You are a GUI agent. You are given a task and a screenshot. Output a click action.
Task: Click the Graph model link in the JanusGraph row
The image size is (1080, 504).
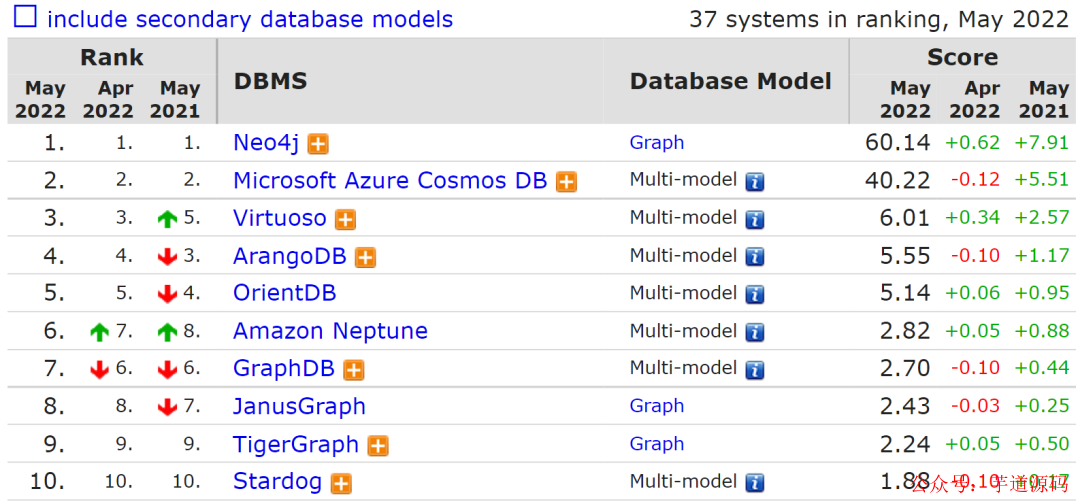tap(657, 406)
